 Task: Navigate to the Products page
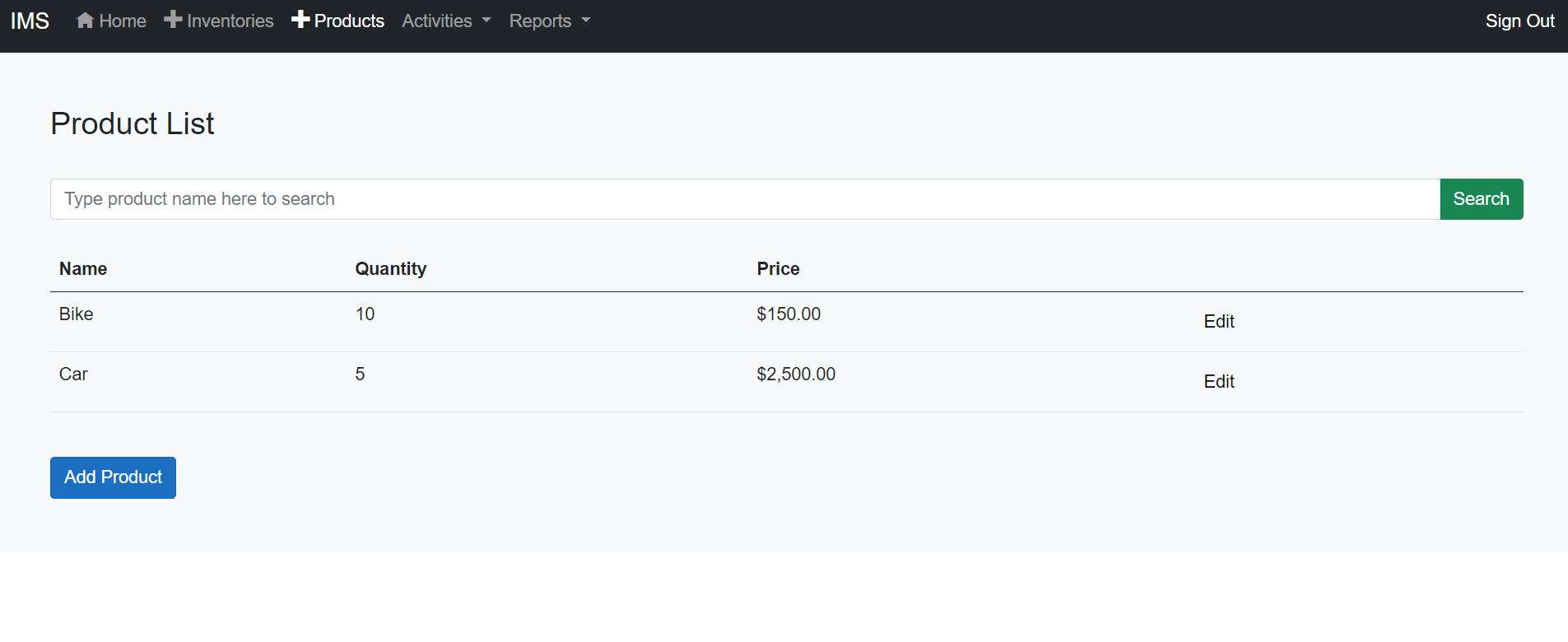point(348,21)
